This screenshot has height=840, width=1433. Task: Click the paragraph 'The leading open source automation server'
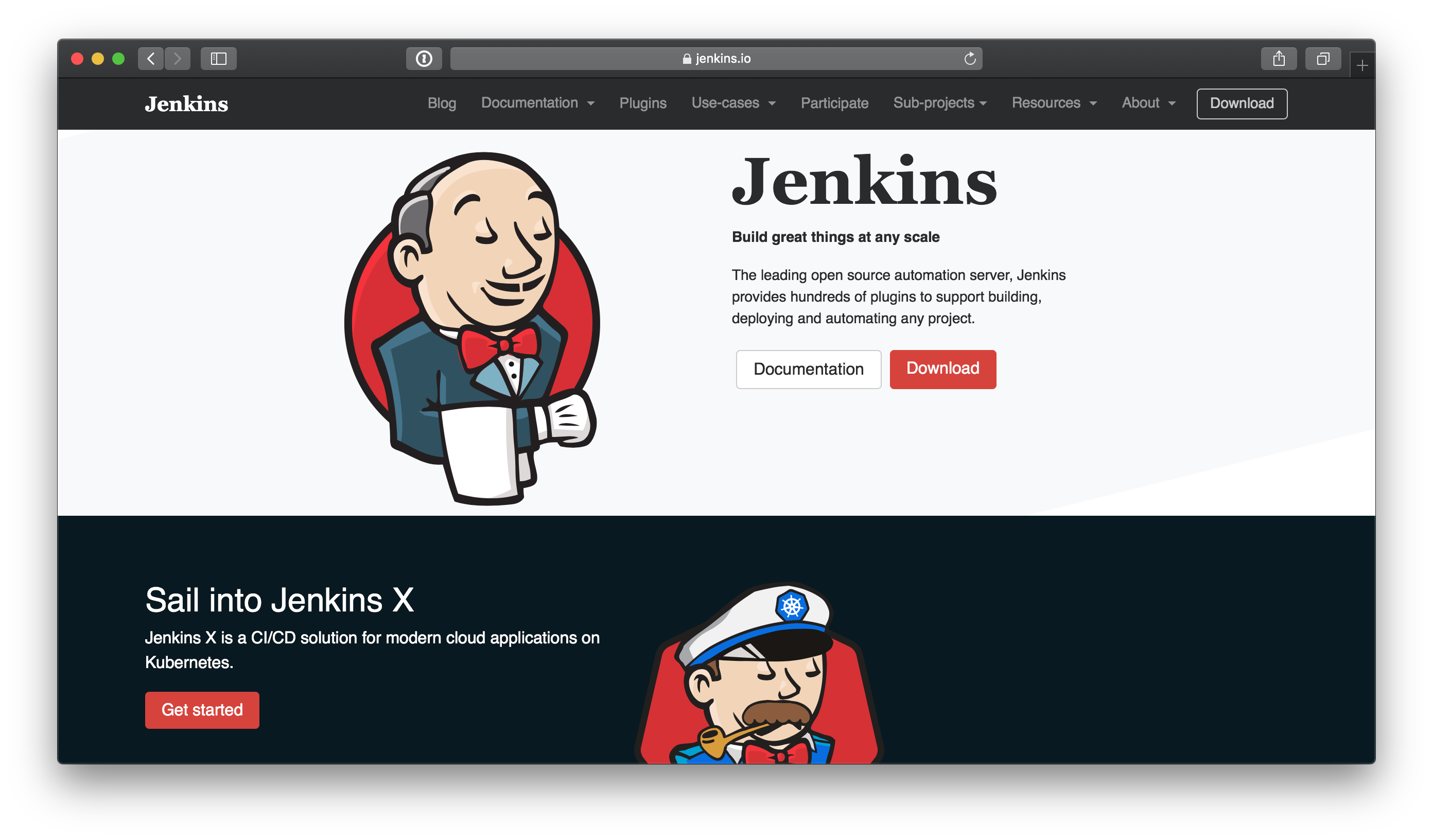coord(899,296)
